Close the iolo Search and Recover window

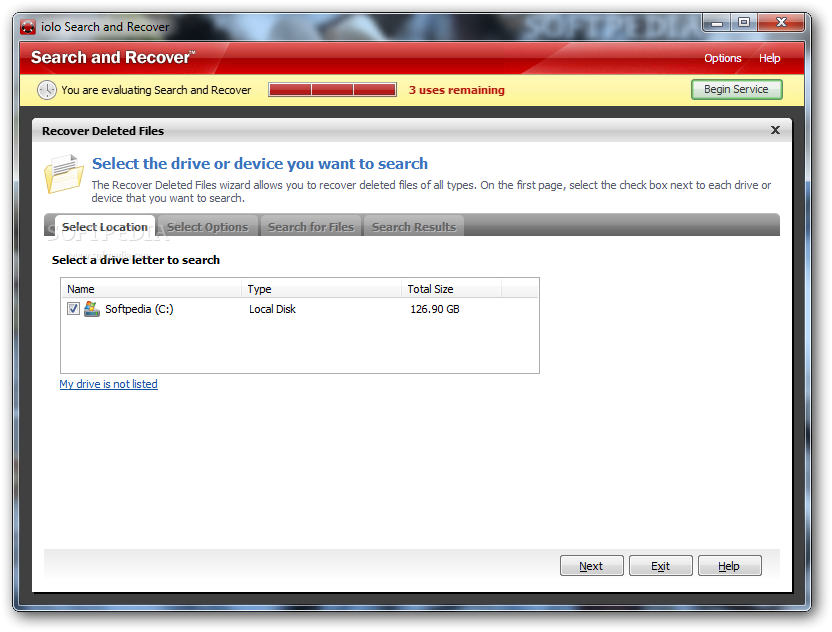tap(781, 22)
